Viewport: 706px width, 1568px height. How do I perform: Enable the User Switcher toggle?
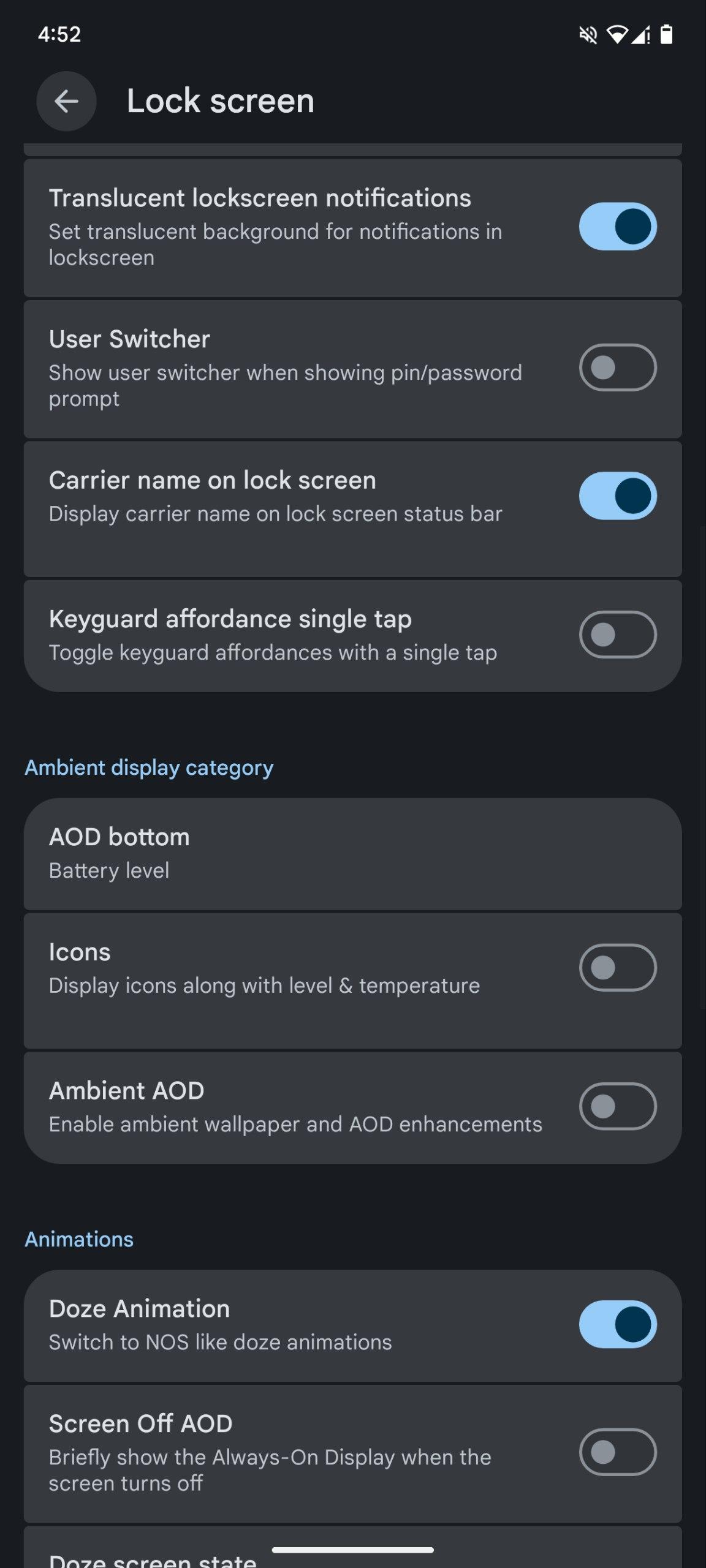tap(618, 367)
